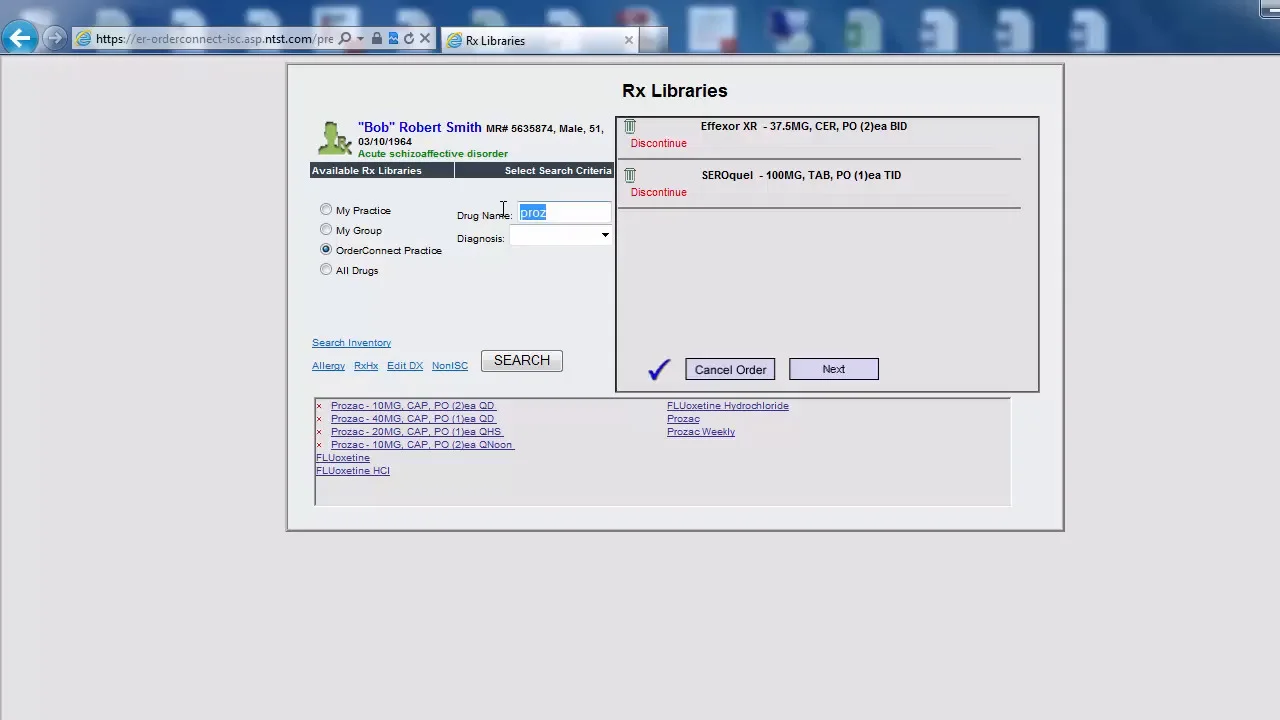The width and height of the screenshot is (1280, 720).
Task: Click red x beside Prozac 20MG QHS
Action: (319, 432)
